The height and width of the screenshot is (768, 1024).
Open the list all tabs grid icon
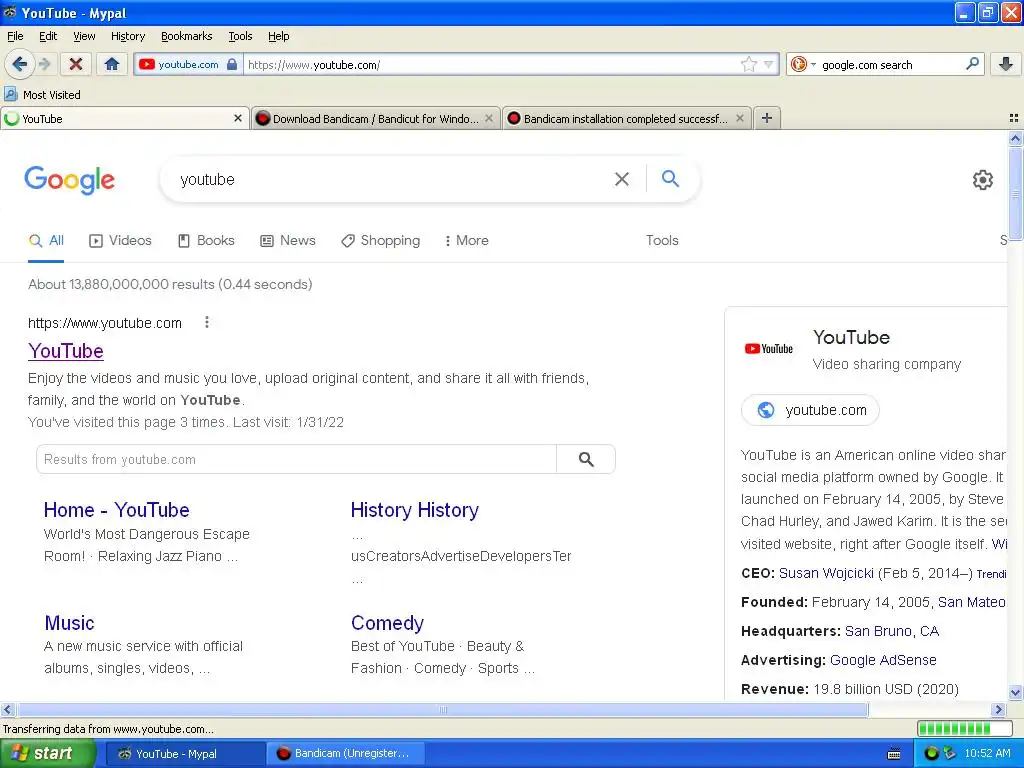click(1014, 118)
